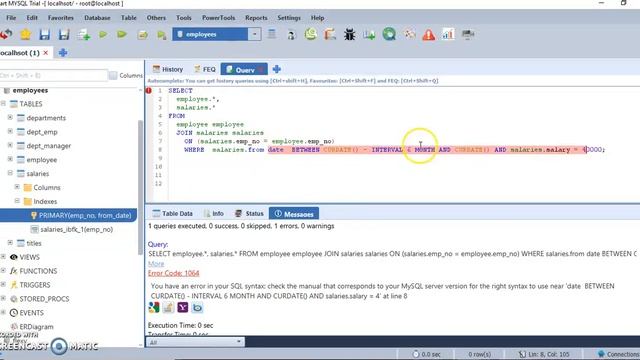Collapse the salaries table node

point(10,173)
